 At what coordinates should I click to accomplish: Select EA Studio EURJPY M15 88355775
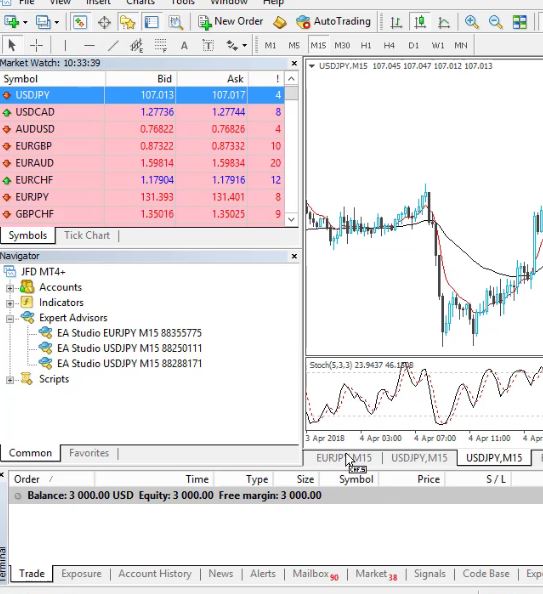(129, 333)
